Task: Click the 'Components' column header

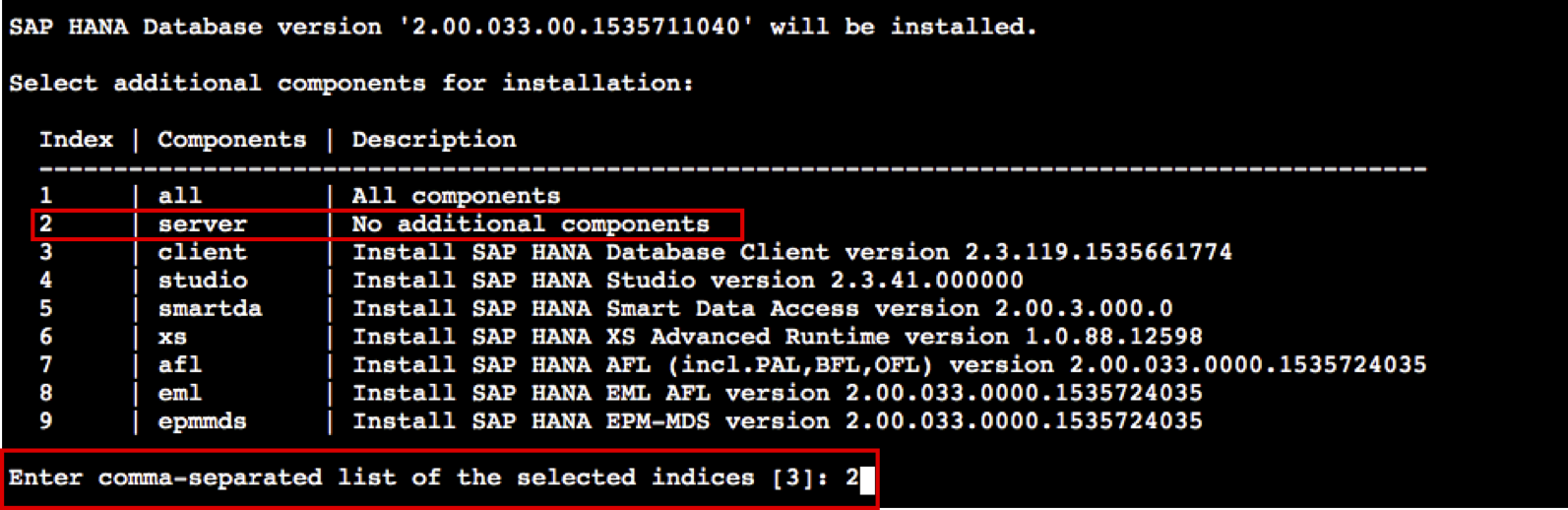Action: [231, 140]
